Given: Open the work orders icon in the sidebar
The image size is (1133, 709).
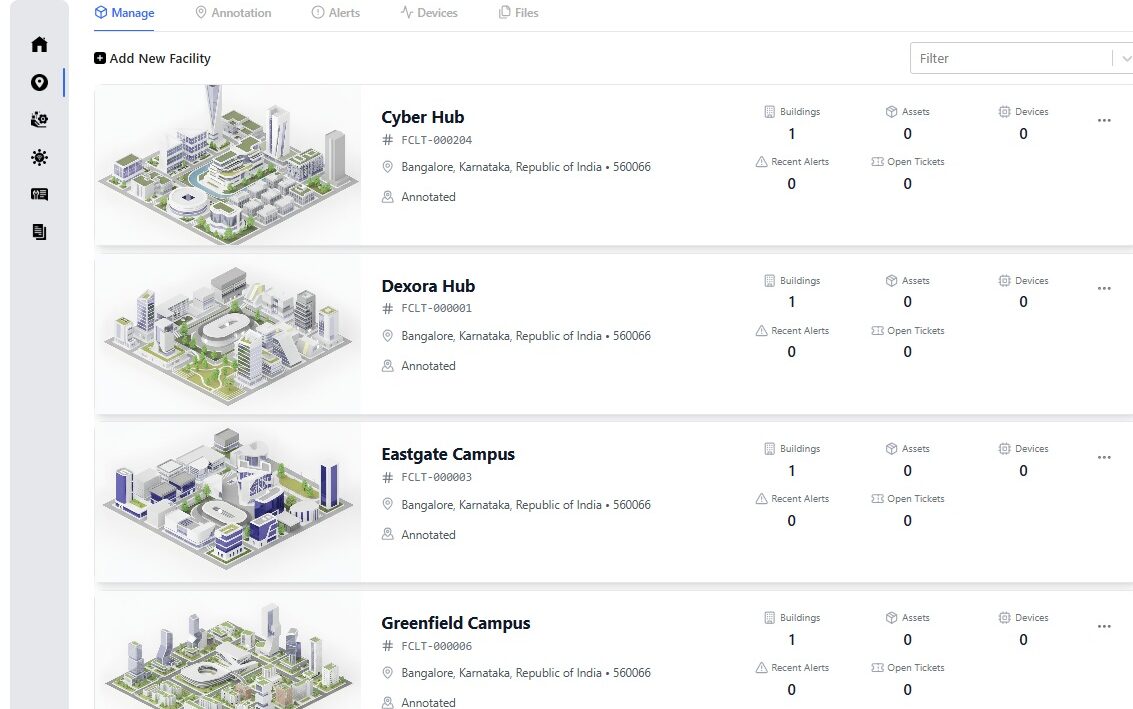Looking at the screenshot, I should tap(39, 194).
